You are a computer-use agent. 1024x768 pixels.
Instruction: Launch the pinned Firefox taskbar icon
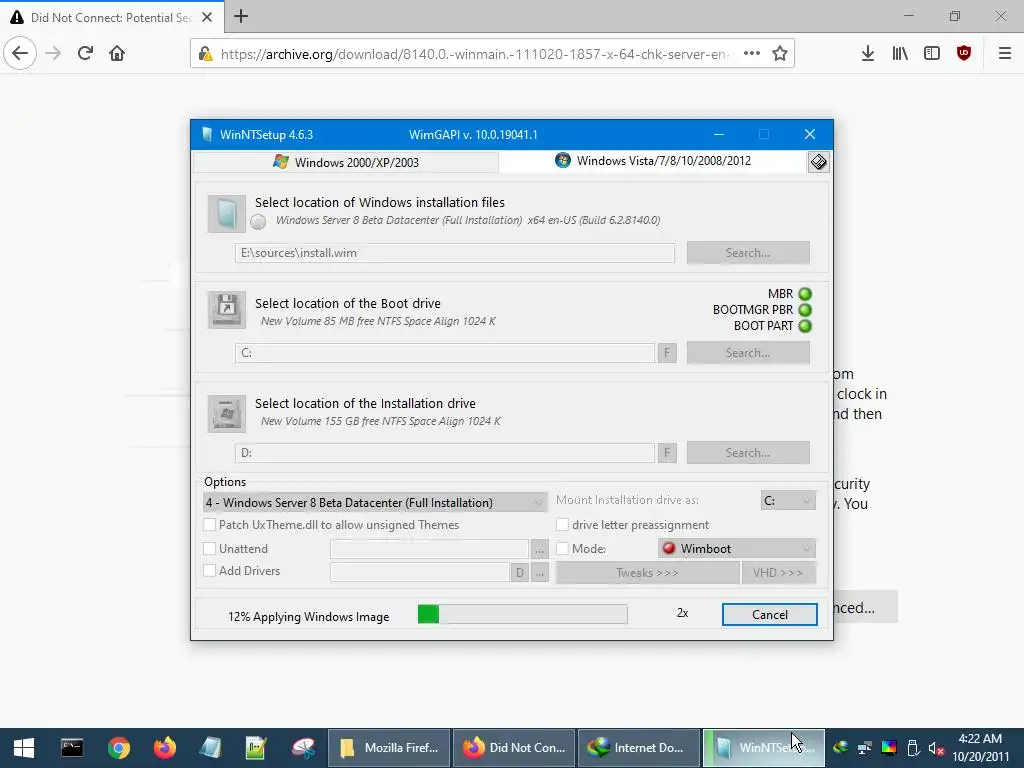click(165, 748)
